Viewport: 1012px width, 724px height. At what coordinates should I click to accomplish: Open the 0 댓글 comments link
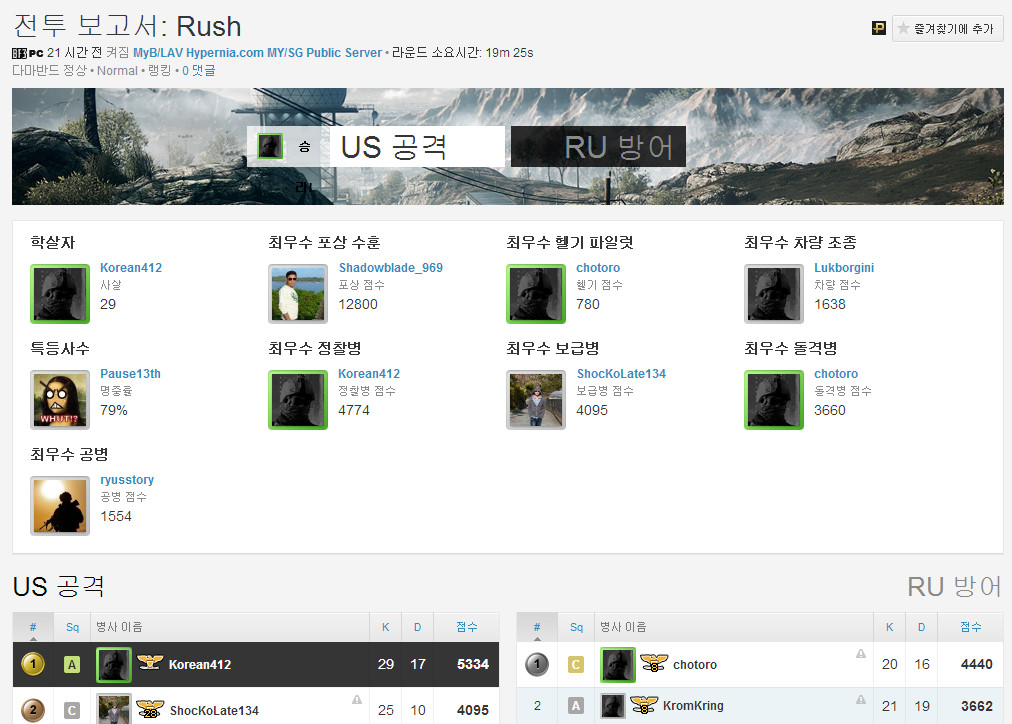click(198, 70)
